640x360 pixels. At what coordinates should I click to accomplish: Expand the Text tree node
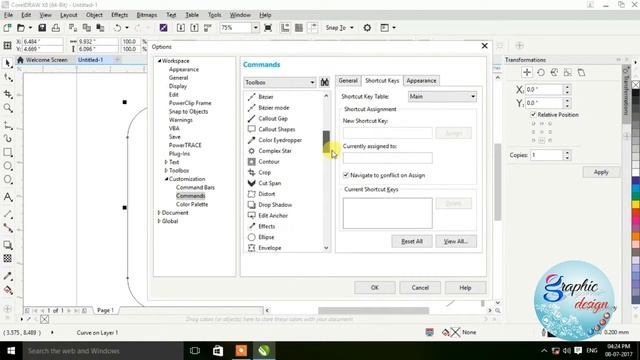tap(166, 162)
